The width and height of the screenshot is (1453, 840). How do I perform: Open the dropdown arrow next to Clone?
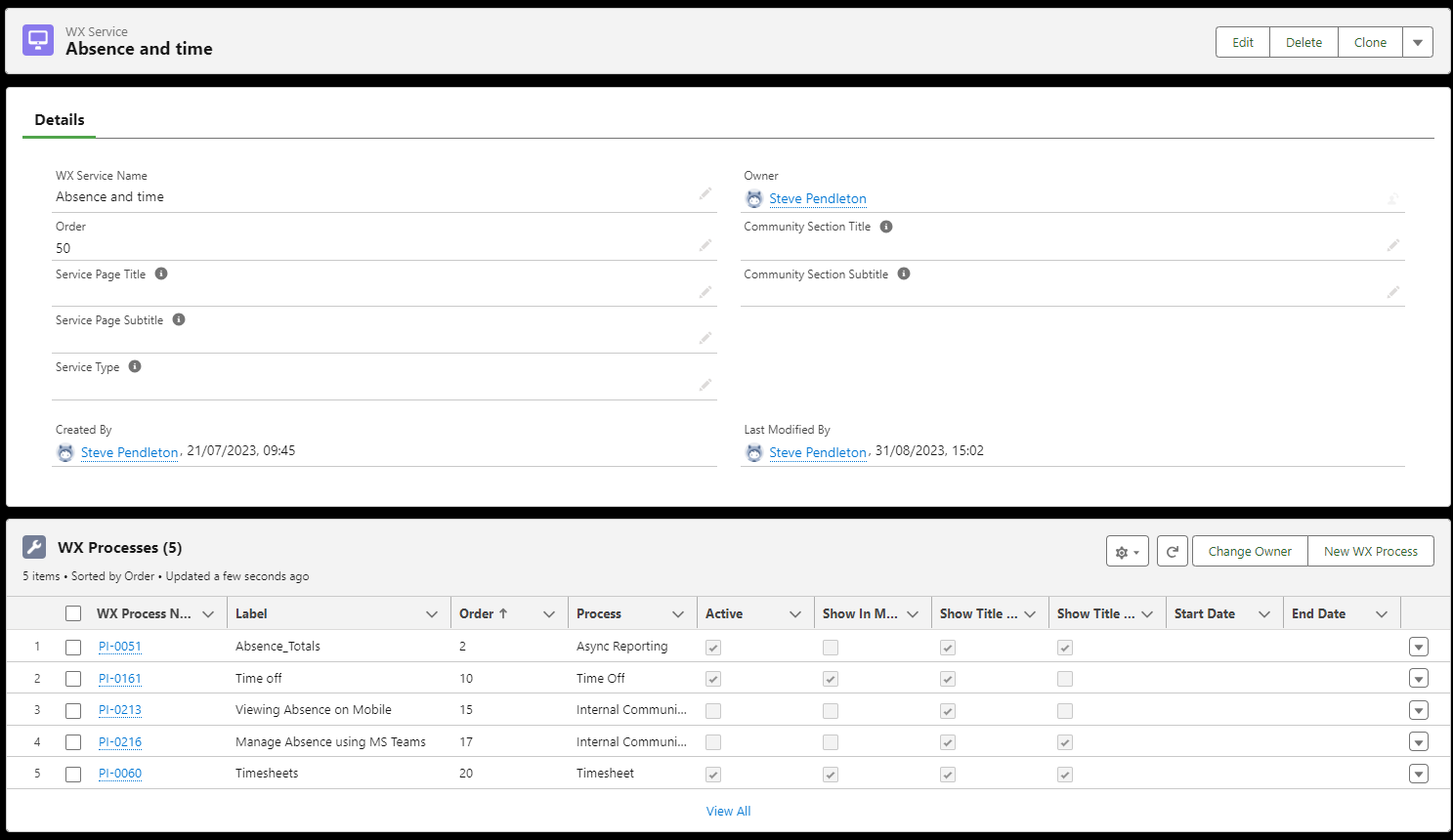1417,43
